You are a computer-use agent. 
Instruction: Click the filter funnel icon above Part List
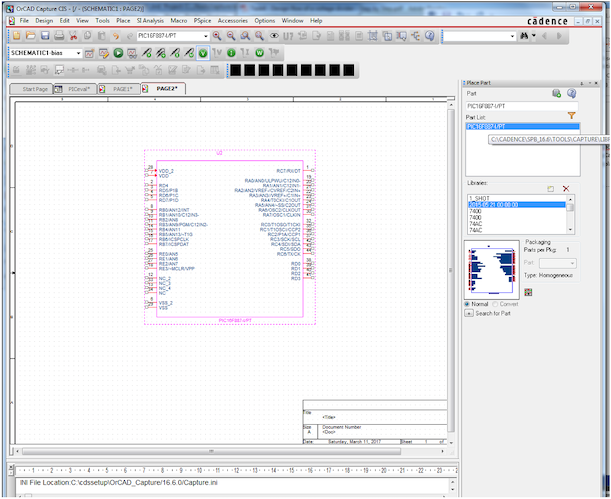pyautogui.click(x=572, y=116)
